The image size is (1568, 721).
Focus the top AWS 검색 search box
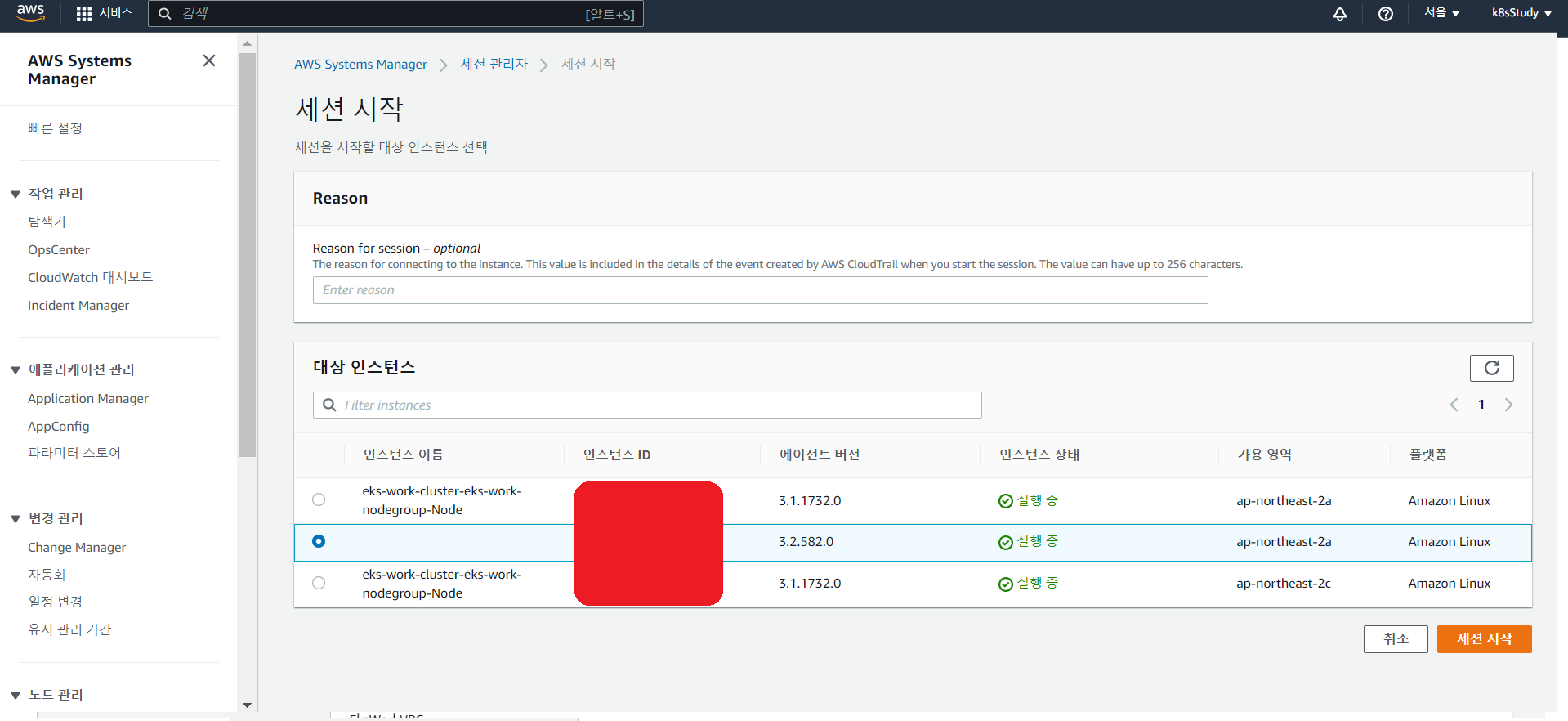pos(395,14)
